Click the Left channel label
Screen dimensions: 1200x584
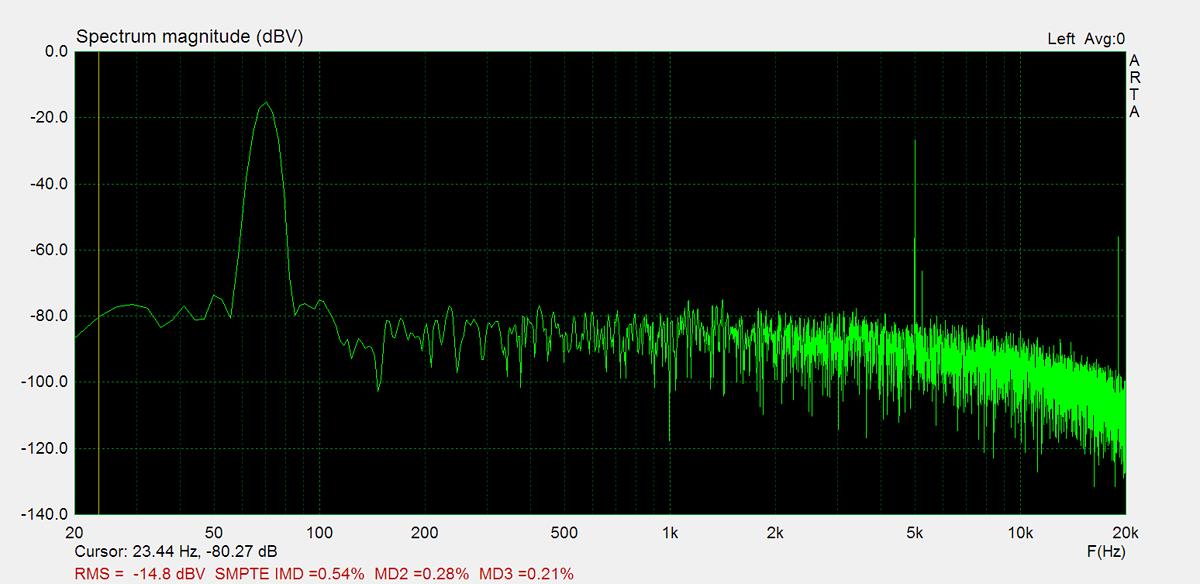pos(1061,39)
